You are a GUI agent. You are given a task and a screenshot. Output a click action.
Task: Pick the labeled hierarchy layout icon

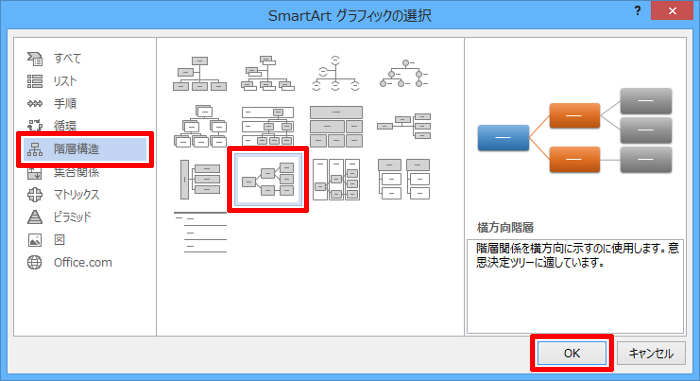coord(268,126)
